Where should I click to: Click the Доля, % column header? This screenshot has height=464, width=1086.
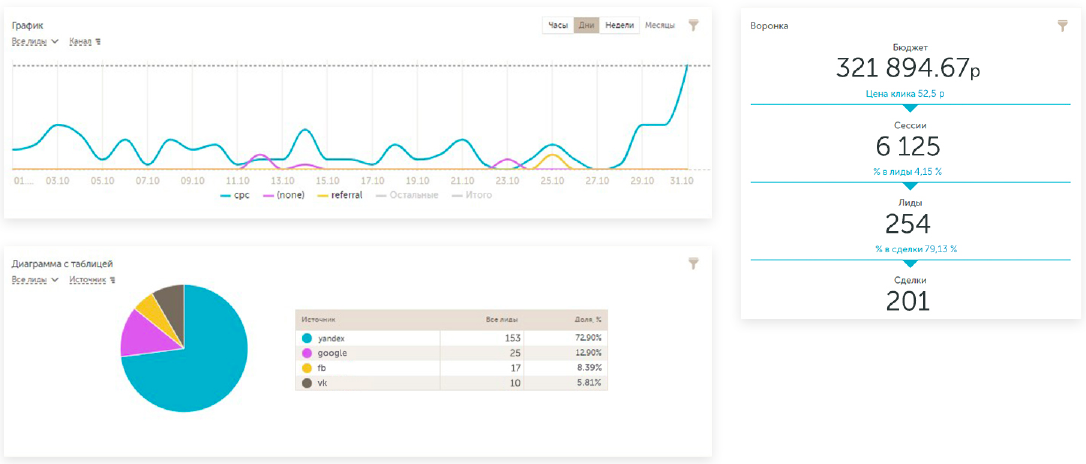tap(586, 320)
